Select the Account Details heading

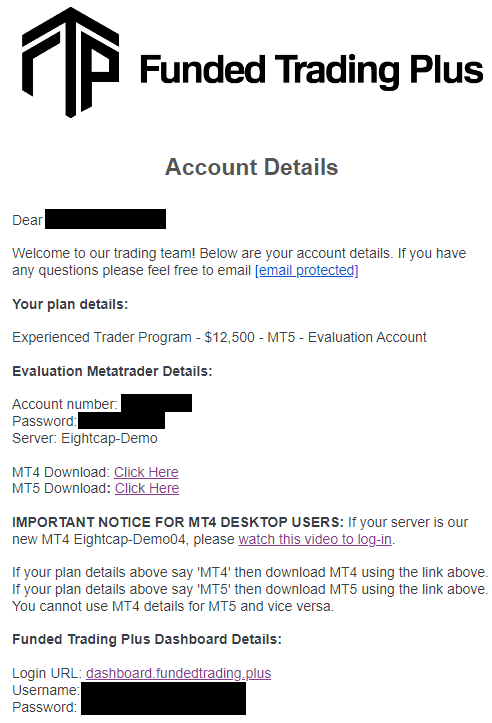251,167
